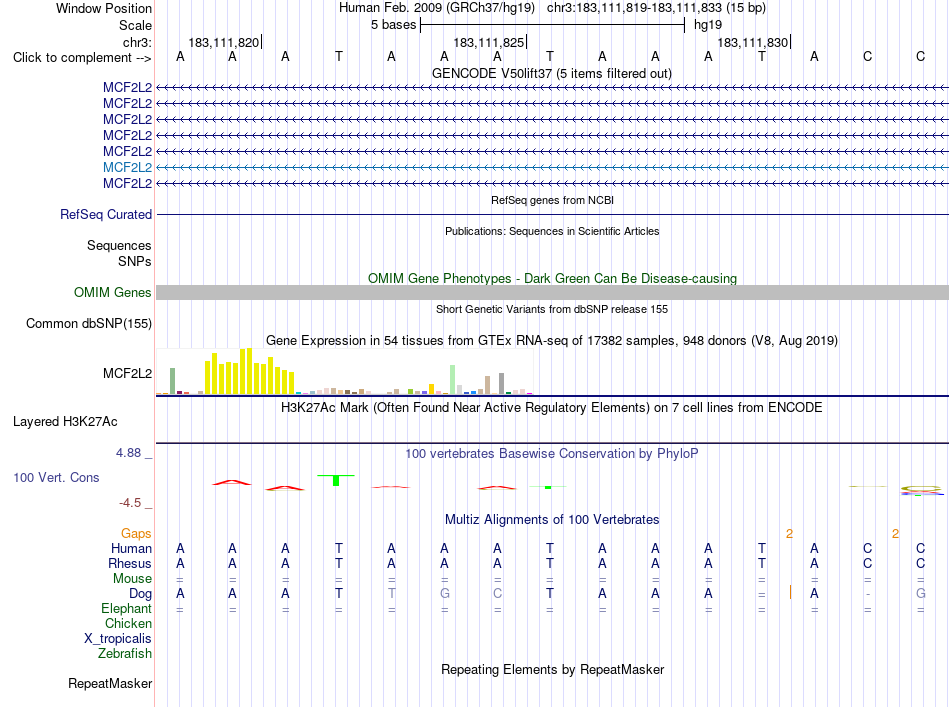
Task: Open the OMIM Gene Phenotypes track title
Action: tap(552, 278)
